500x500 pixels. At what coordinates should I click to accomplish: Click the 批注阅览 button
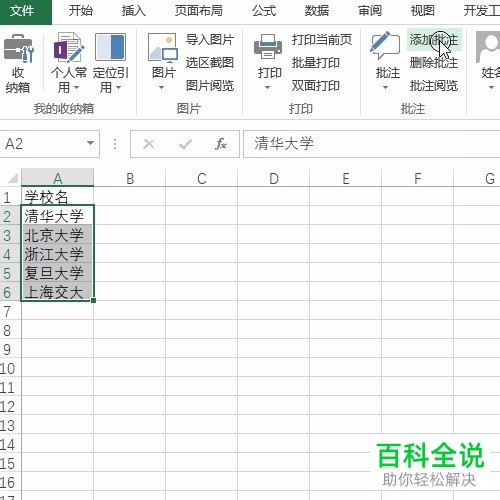[434, 86]
